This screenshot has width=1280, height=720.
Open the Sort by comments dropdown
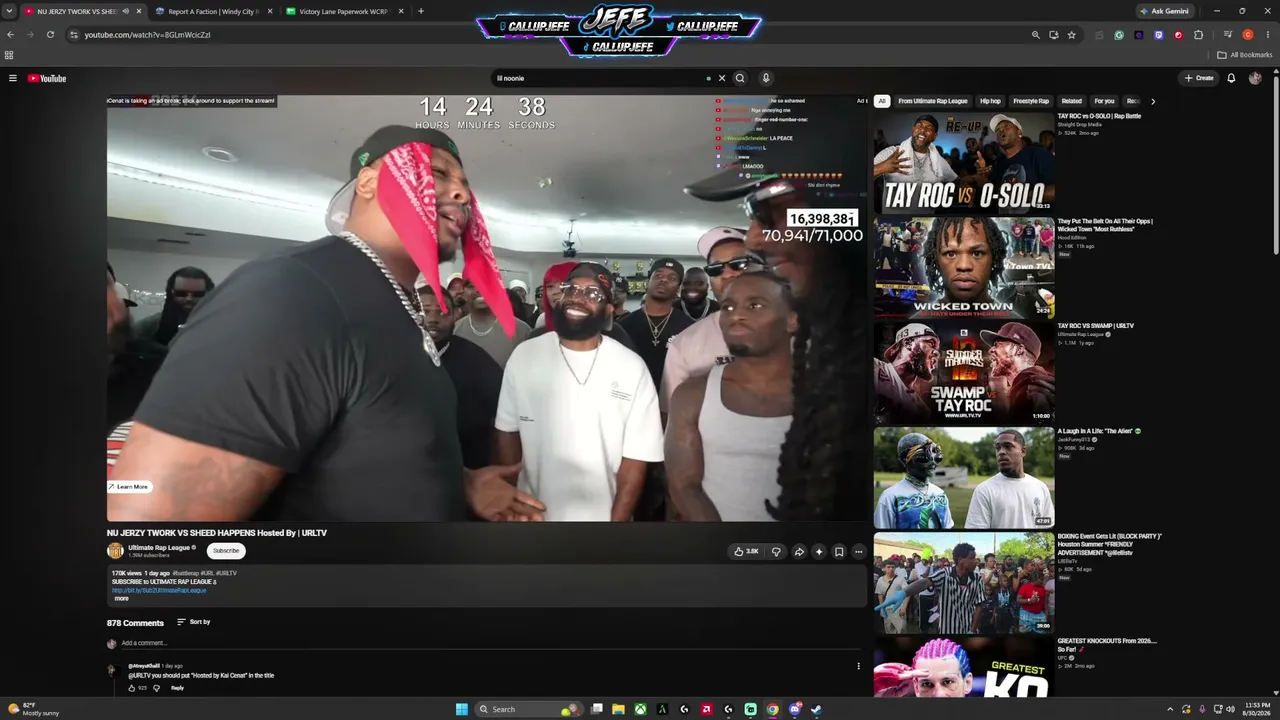(x=194, y=622)
